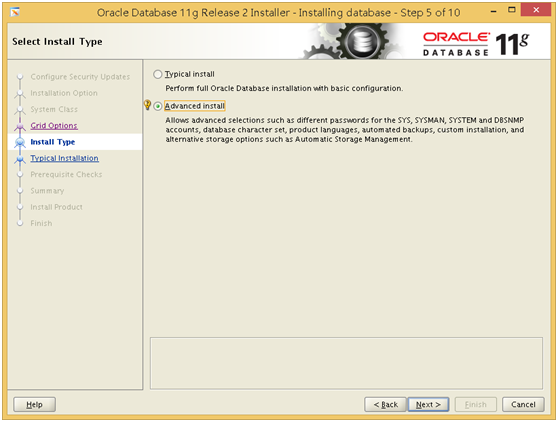Screen dimensions: 558x422
Task: Click the lightbulb hint icon beside Advanced install
Action: 147,105
